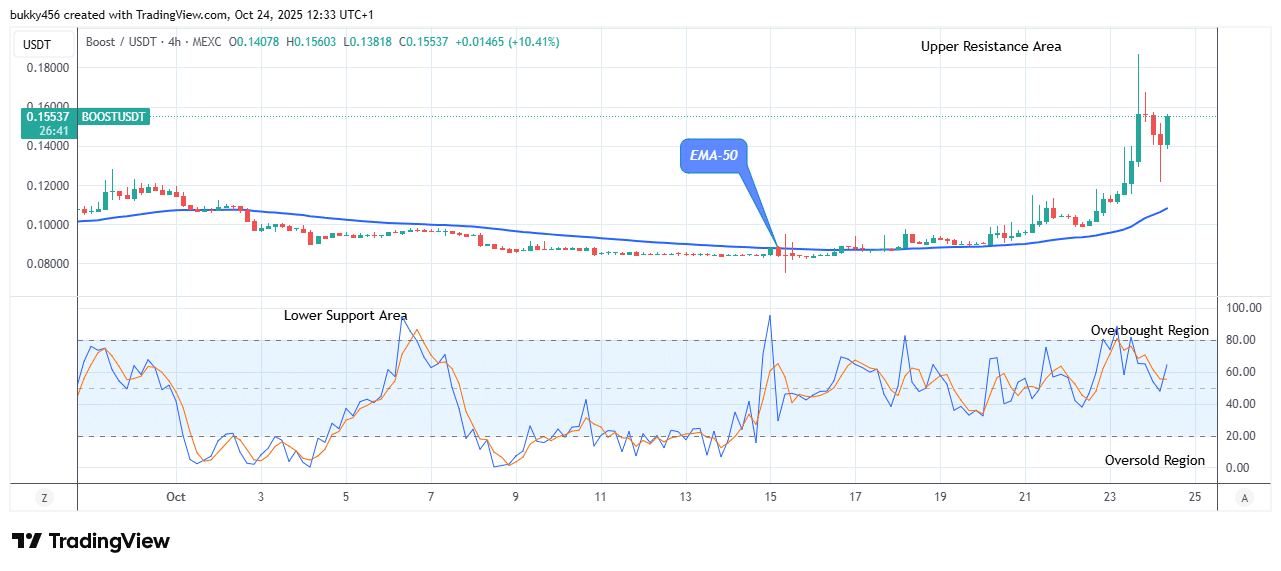
Task: Click the TradingView logo icon
Action: pyautogui.click(x=27, y=541)
